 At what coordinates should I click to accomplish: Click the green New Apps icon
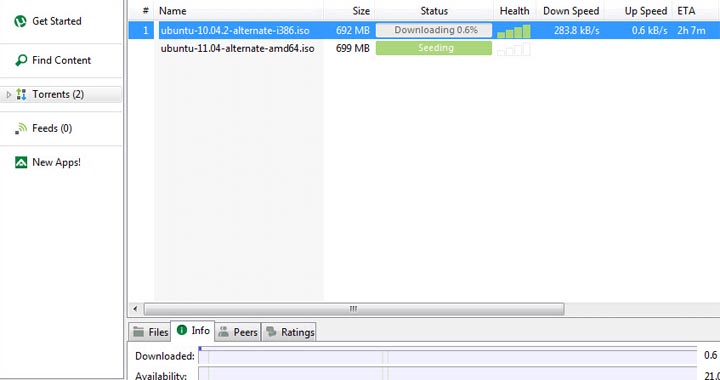coord(21,162)
